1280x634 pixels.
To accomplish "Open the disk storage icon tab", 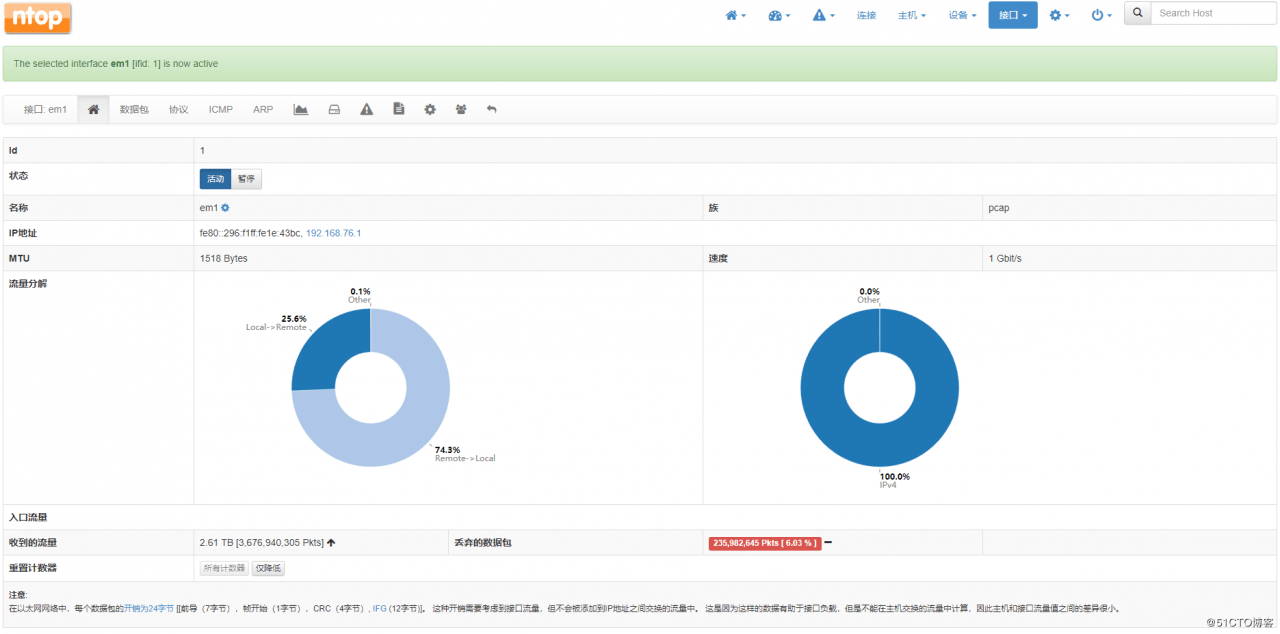I will [334, 109].
